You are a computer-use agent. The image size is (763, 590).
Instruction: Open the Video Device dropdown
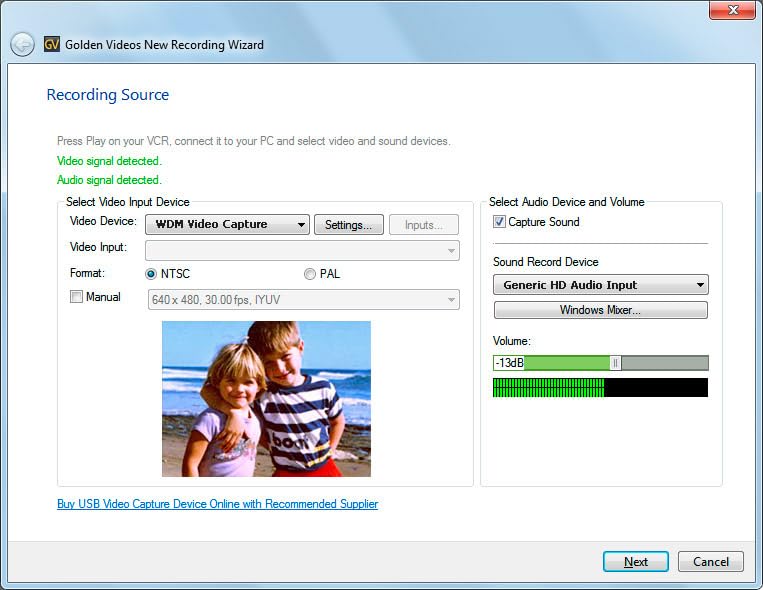227,225
